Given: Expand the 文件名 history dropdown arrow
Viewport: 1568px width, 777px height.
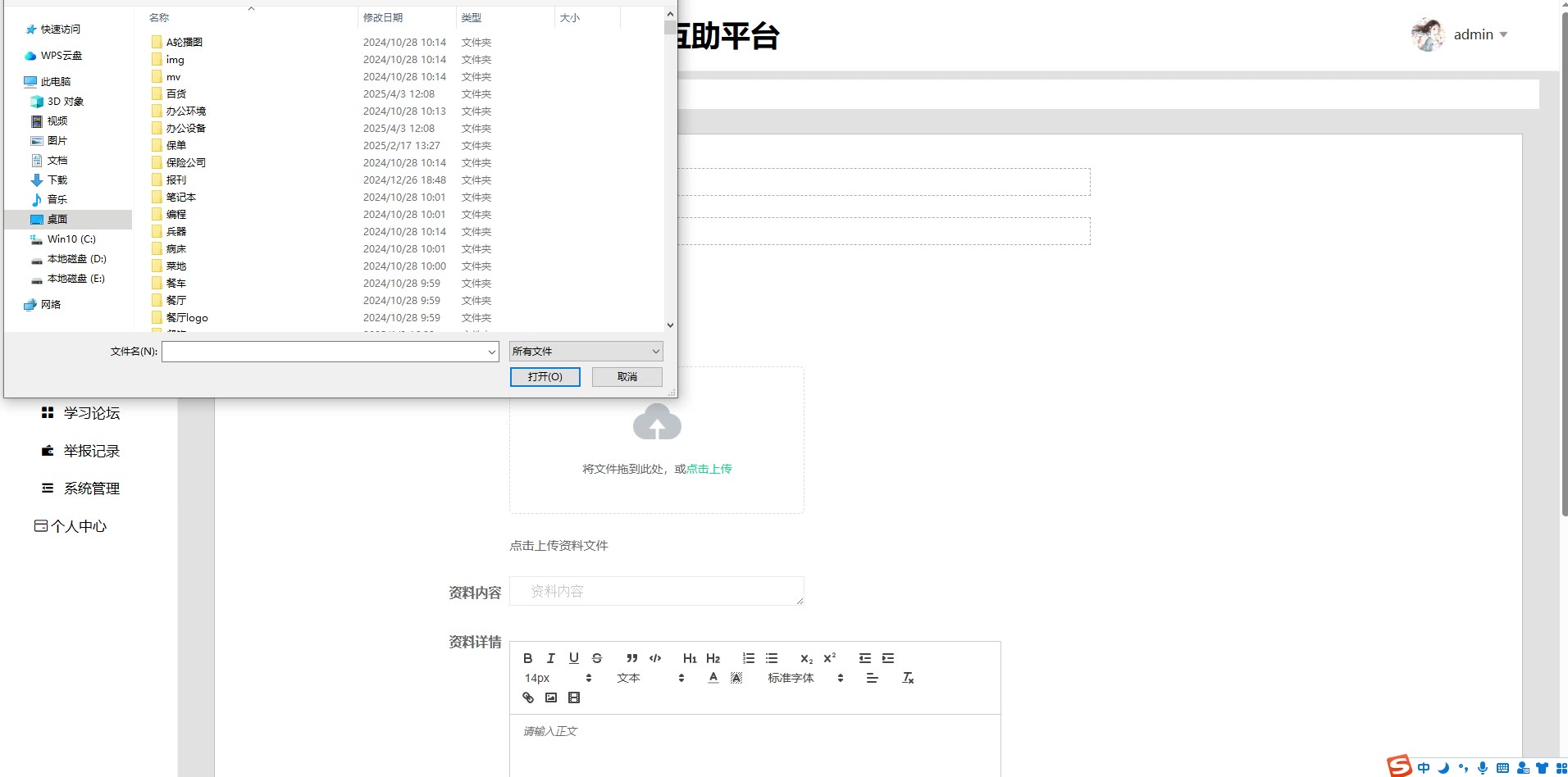Looking at the screenshot, I should [491, 352].
